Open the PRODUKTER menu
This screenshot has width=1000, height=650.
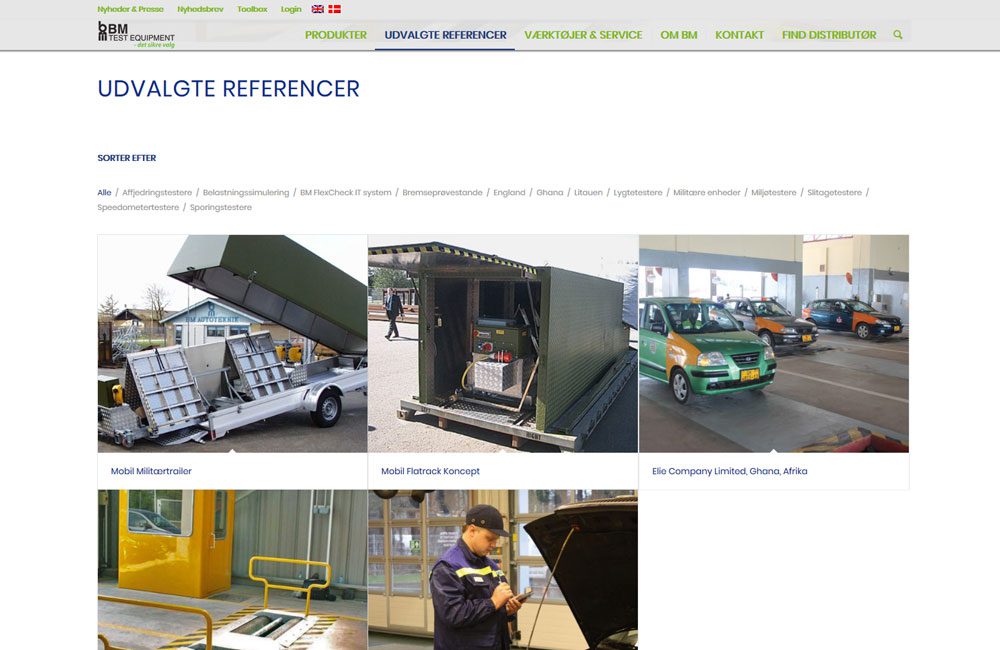337,34
